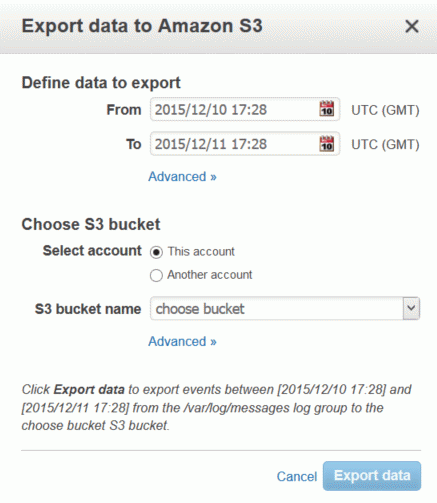This screenshot has width=437, height=503.
Task: Click the 'Another account' label text
Action: point(210,275)
